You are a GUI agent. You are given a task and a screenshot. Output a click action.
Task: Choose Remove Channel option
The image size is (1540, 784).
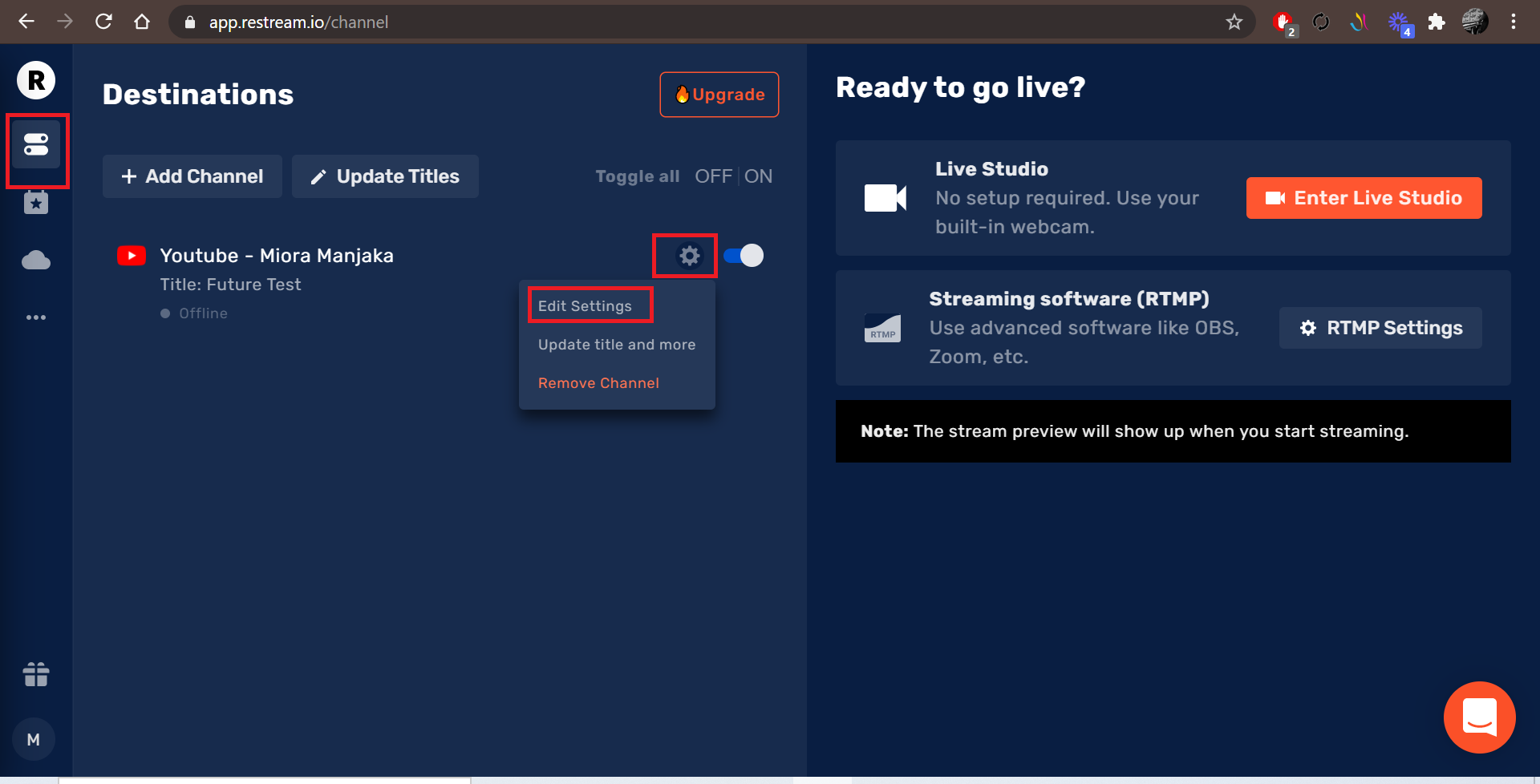598,383
